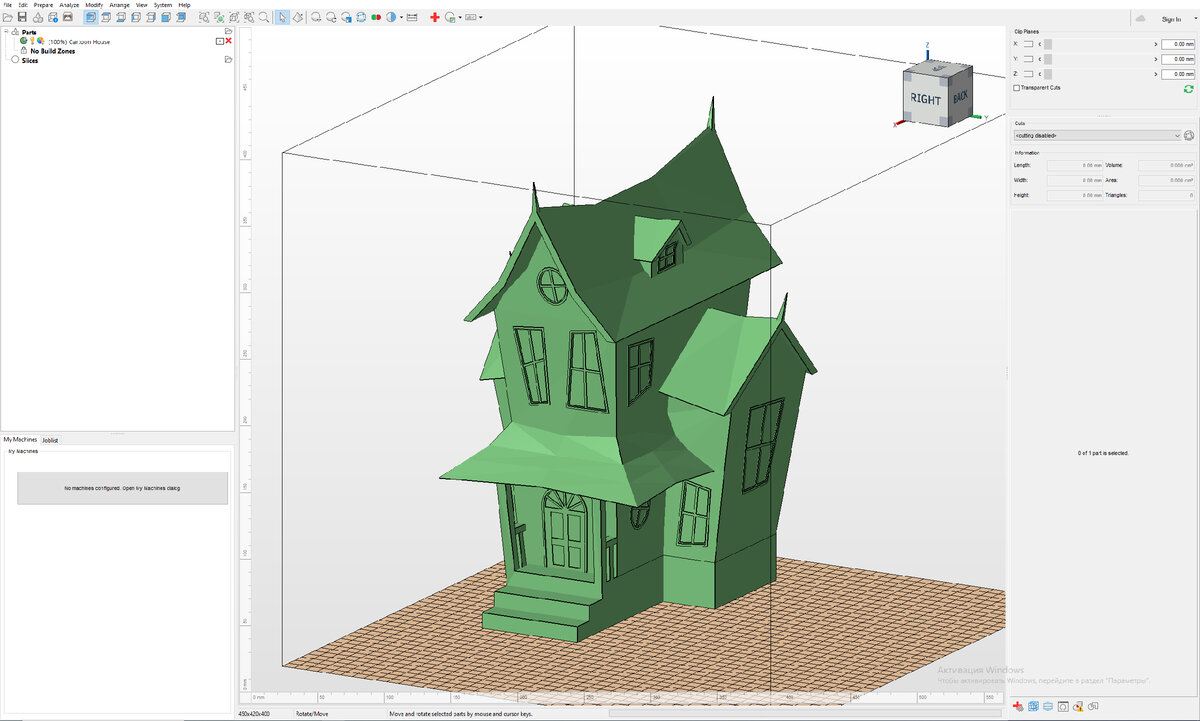Open the cutting disabled dropdown
The height and width of the screenshot is (721, 1200).
click(1097, 135)
